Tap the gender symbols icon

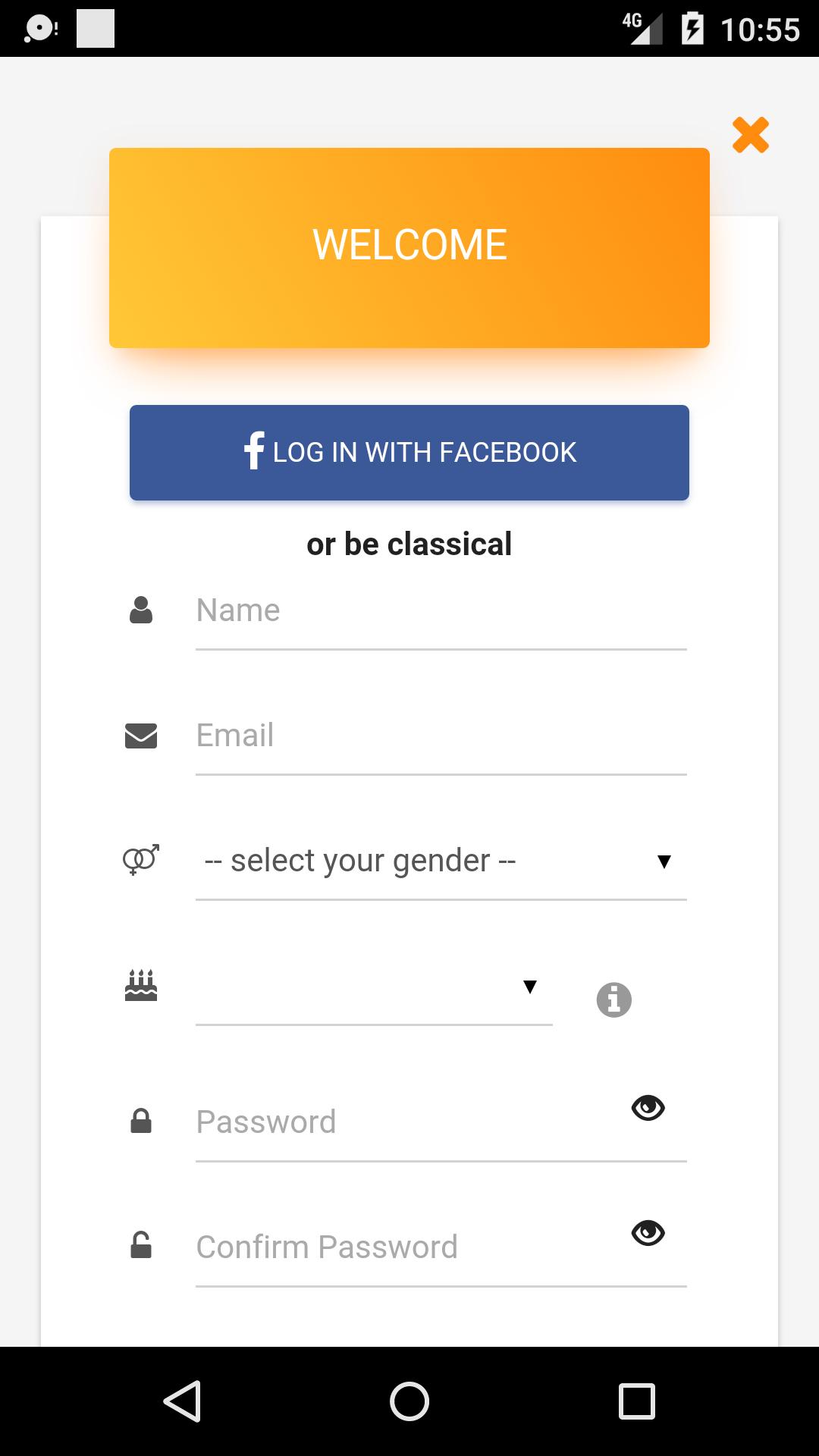click(141, 860)
